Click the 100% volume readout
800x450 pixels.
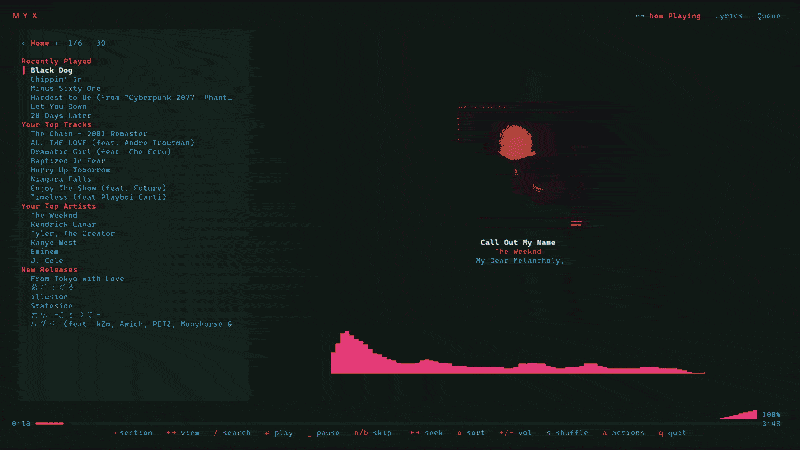tap(771, 415)
